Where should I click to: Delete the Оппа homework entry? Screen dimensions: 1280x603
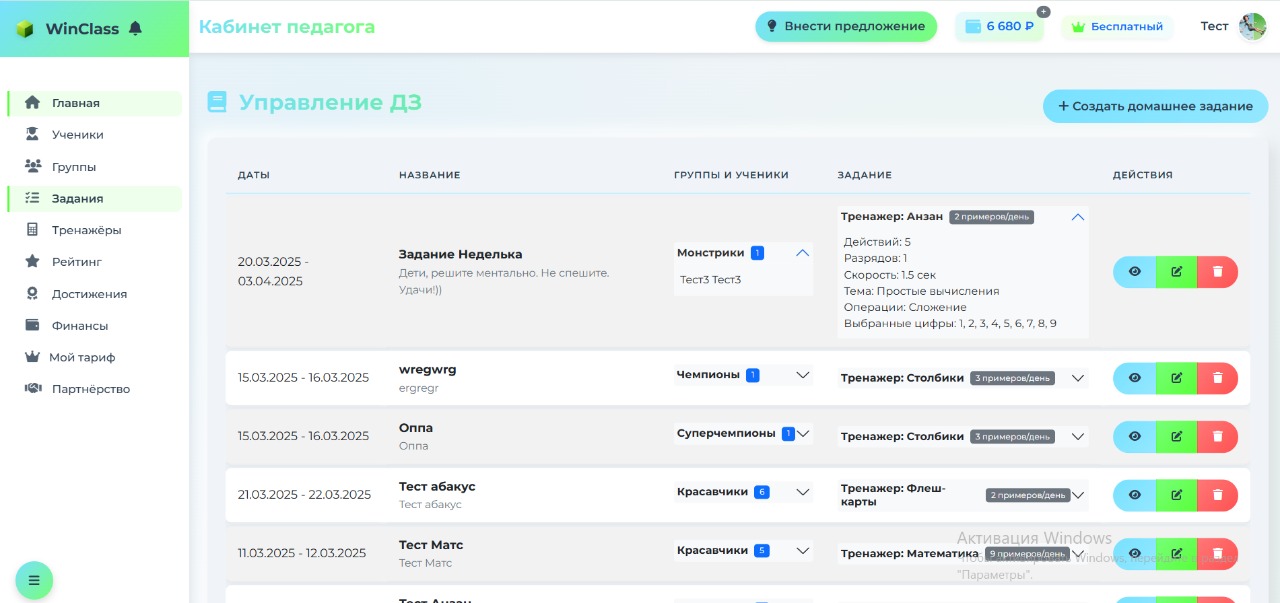tap(1217, 437)
